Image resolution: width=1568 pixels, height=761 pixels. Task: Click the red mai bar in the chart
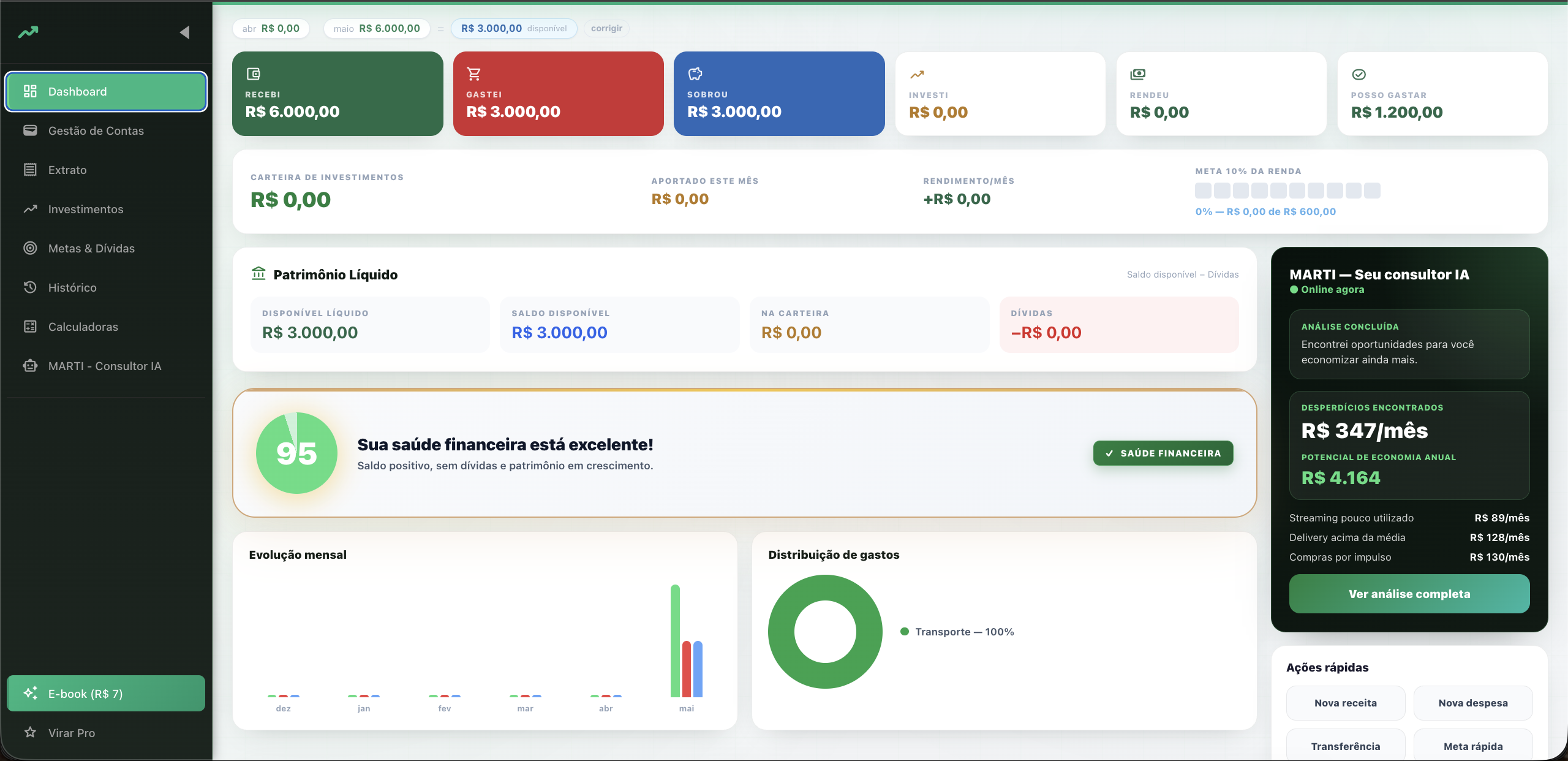pos(687,669)
